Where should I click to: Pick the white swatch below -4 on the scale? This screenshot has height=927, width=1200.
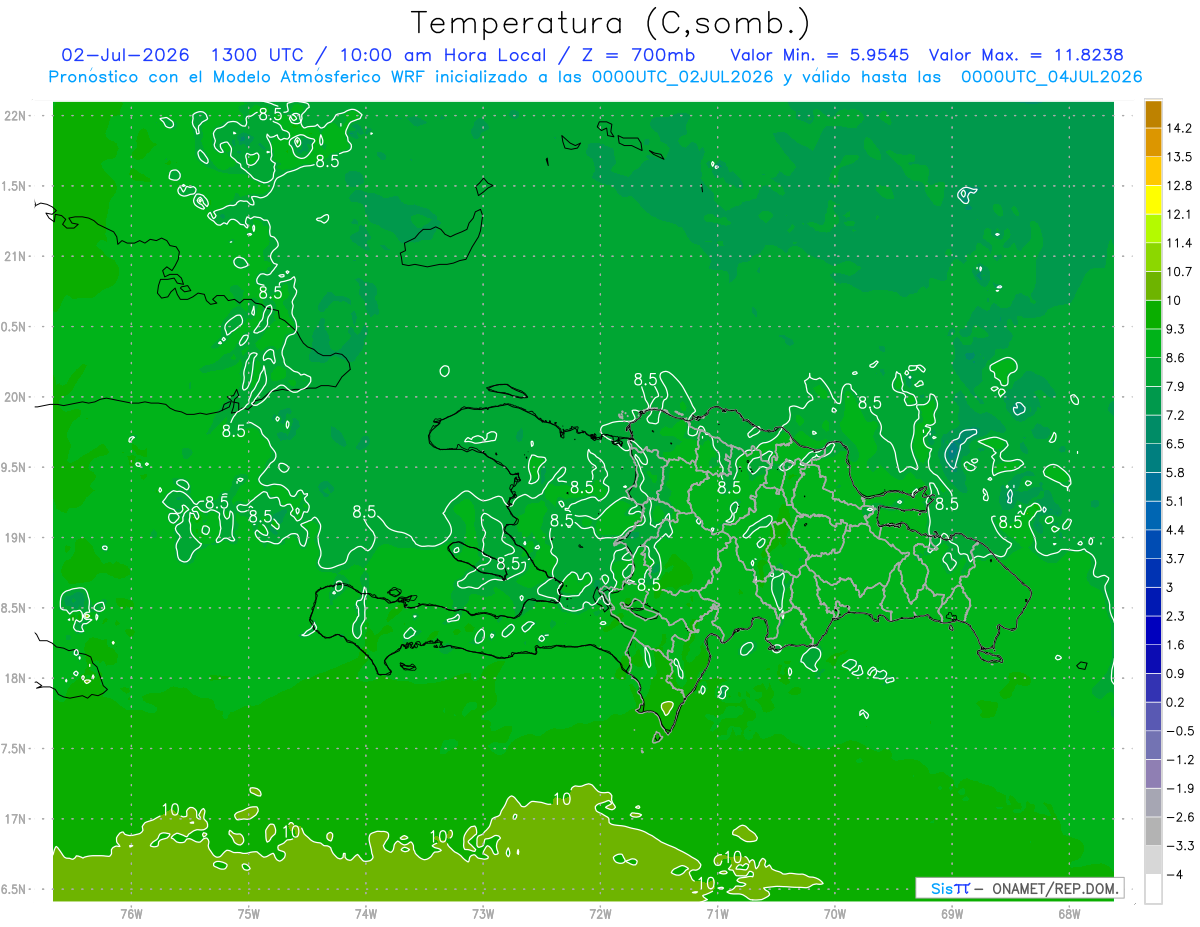[1153, 889]
